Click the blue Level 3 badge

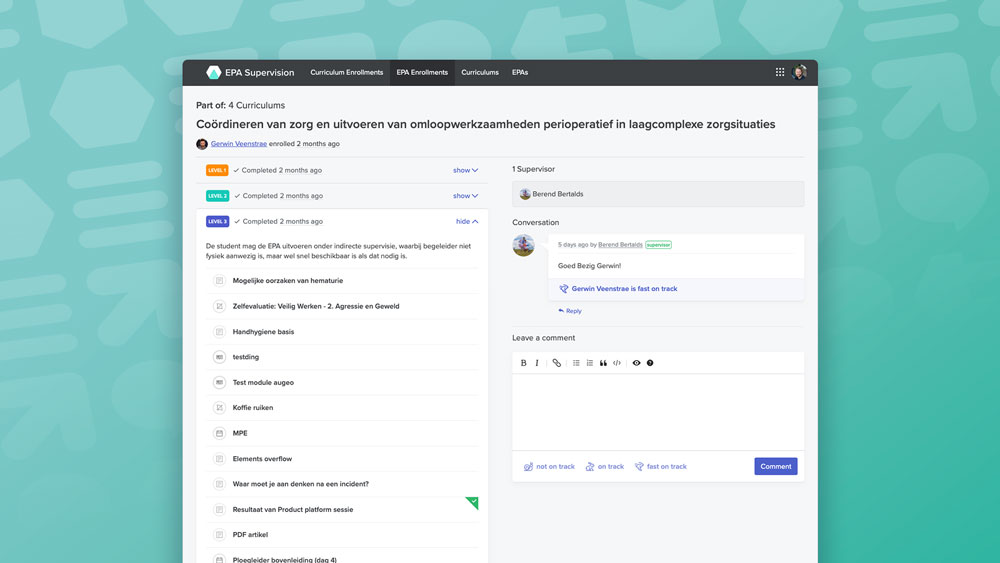tap(217, 221)
